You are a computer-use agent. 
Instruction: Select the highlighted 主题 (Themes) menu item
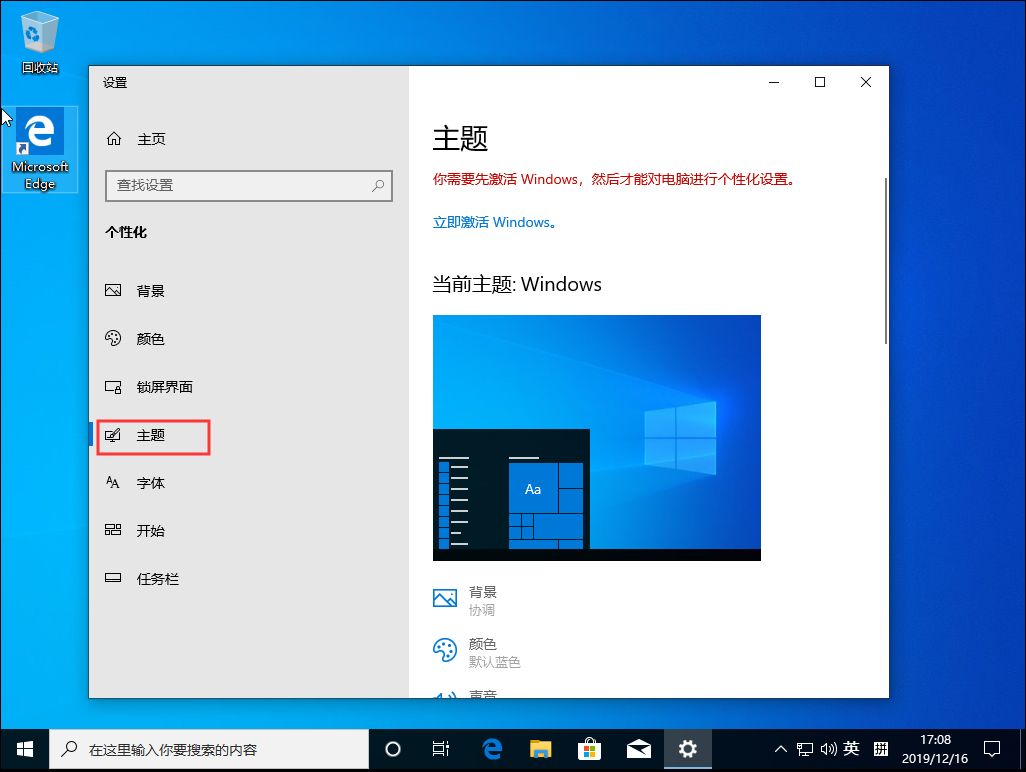tap(151, 436)
